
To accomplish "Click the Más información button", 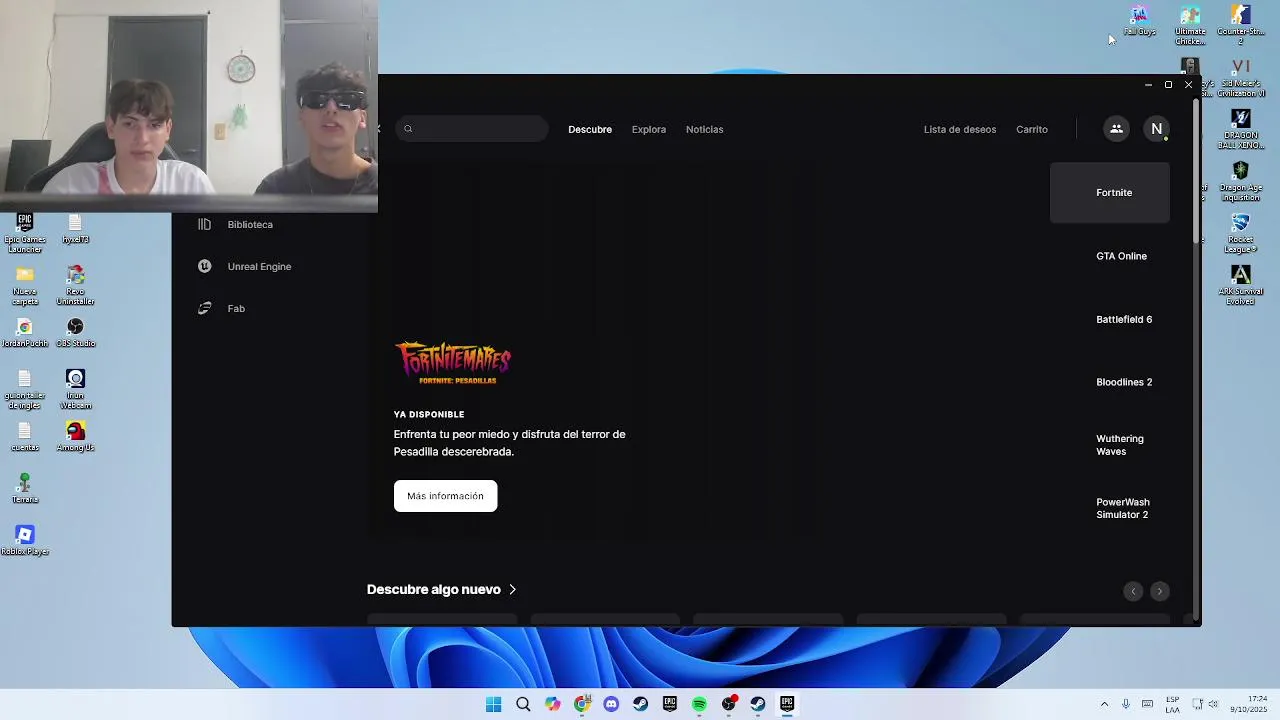I will point(445,496).
